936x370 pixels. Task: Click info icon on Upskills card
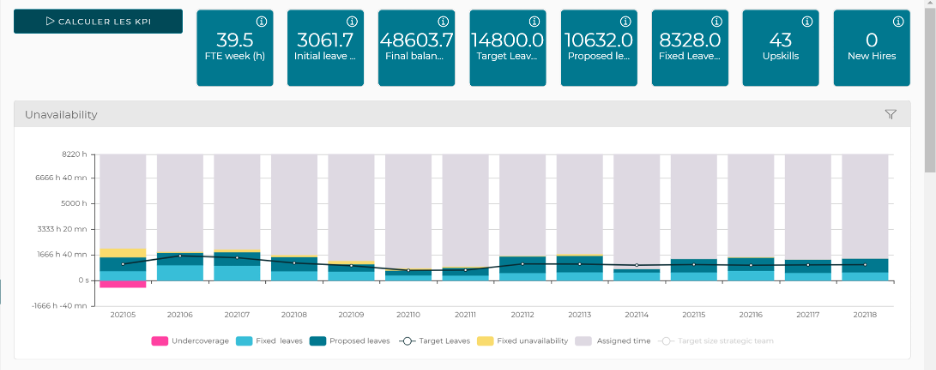pos(807,21)
